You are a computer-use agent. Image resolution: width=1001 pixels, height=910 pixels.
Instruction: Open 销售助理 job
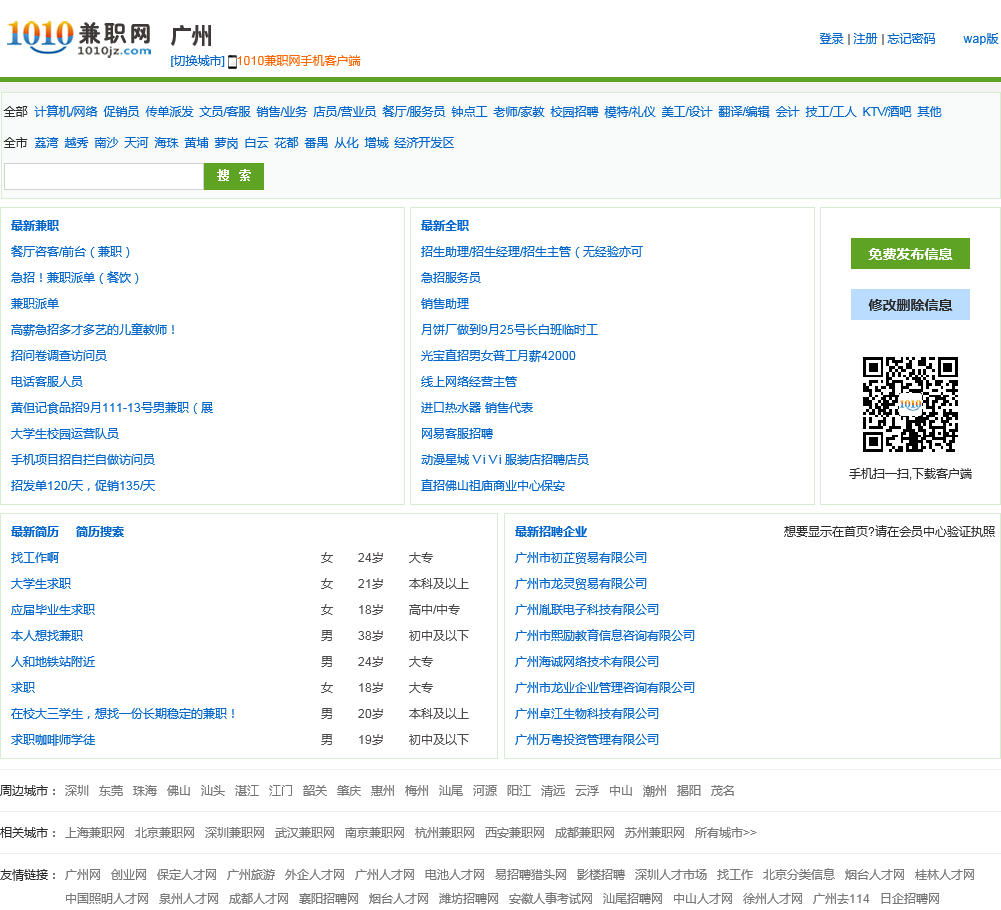click(x=445, y=303)
